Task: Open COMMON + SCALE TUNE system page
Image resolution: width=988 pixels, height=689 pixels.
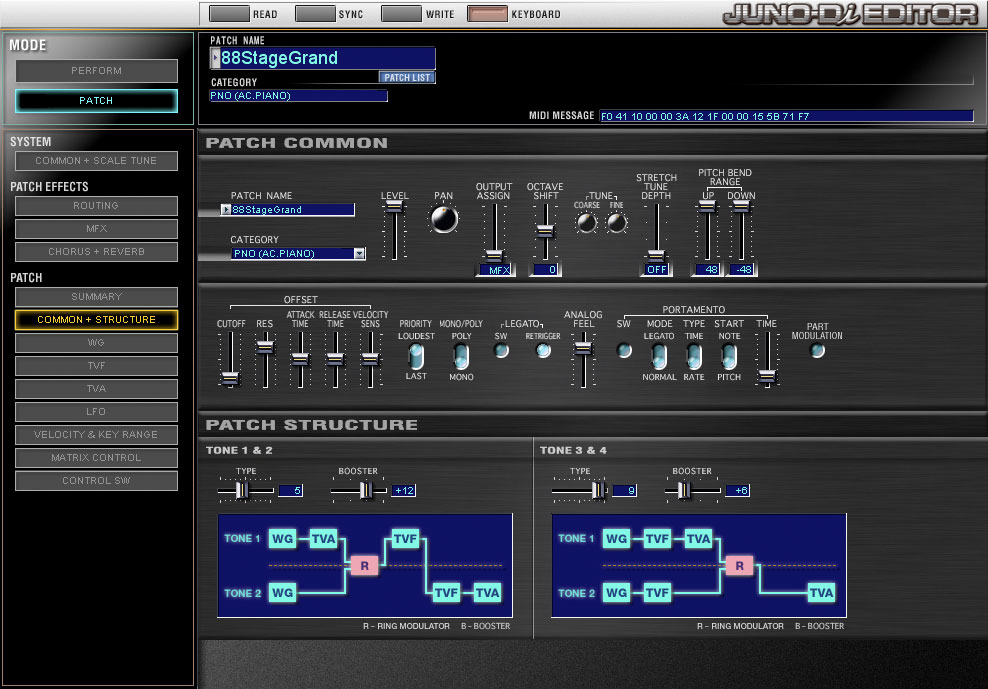Action: [x=96, y=161]
